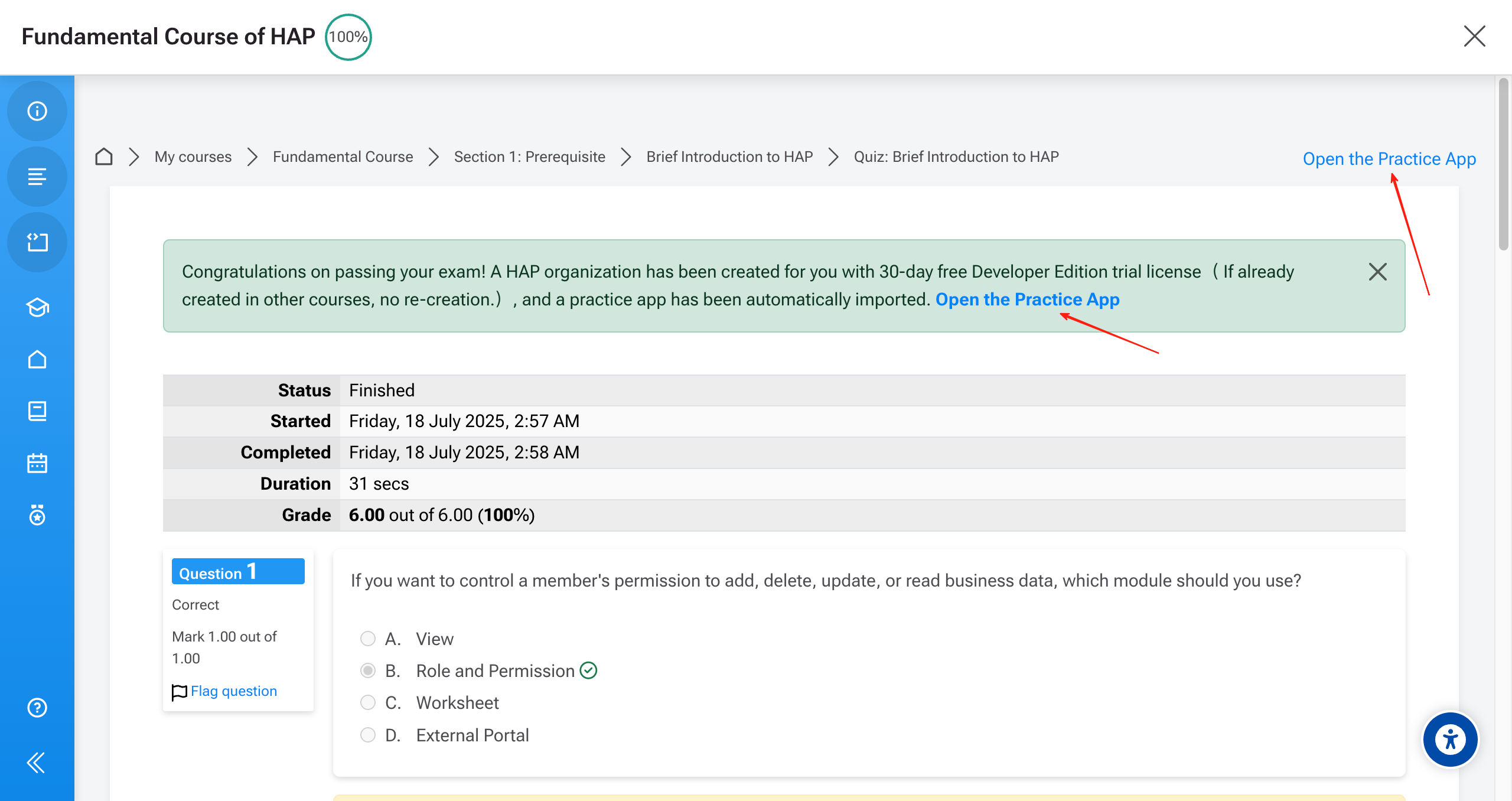Open the help question mark icon

(37, 708)
